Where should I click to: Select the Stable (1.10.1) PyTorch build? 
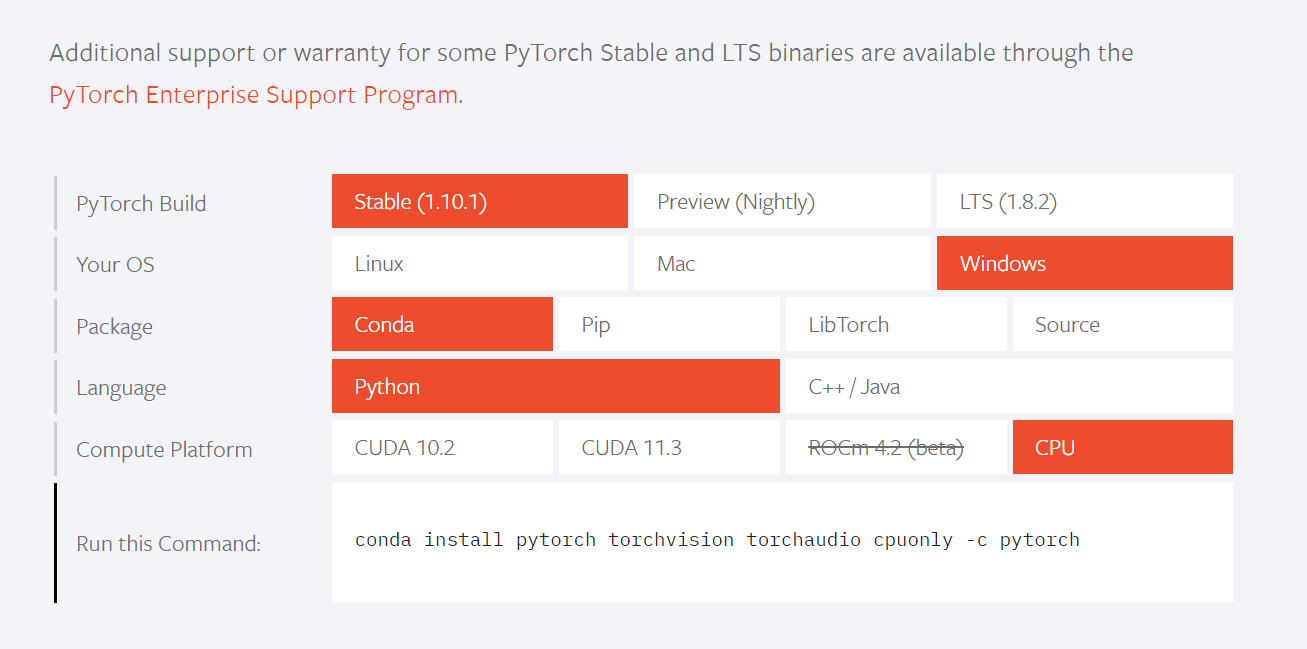click(479, 201)
